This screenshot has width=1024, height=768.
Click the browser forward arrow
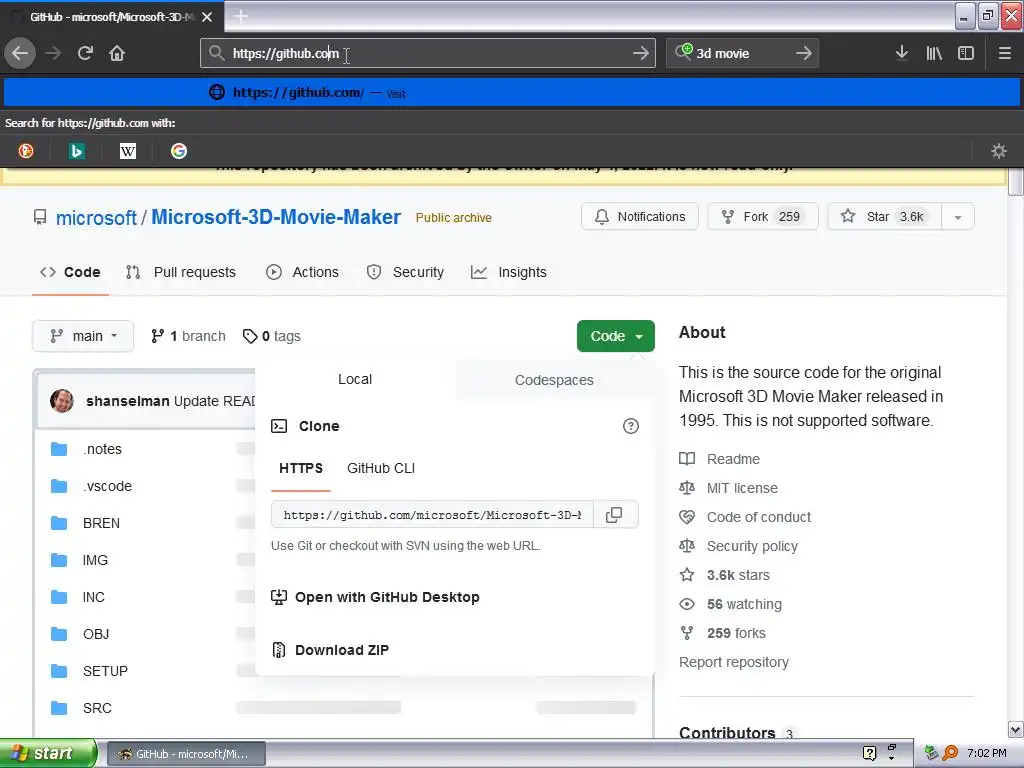(x=53, y=53)
